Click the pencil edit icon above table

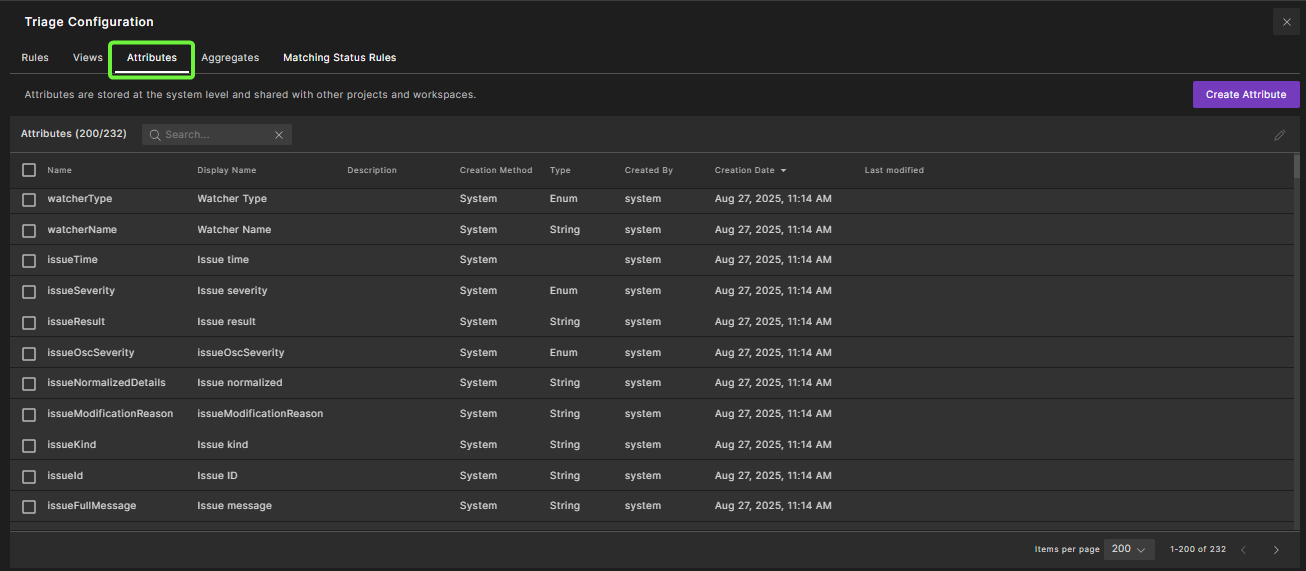point(1279,135)
